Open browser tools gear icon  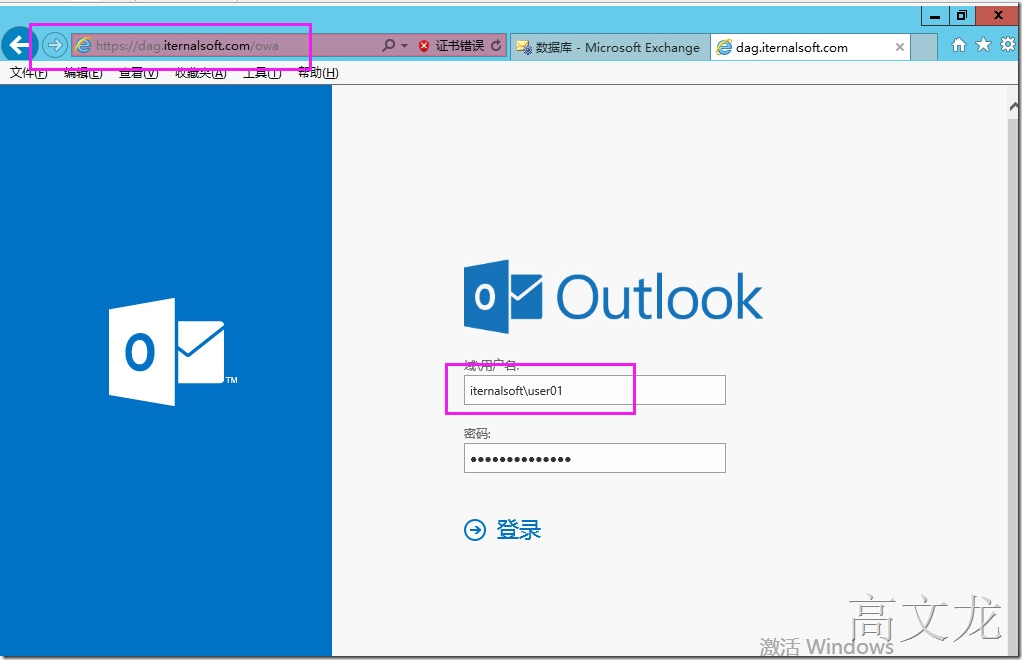point(1008,44)
